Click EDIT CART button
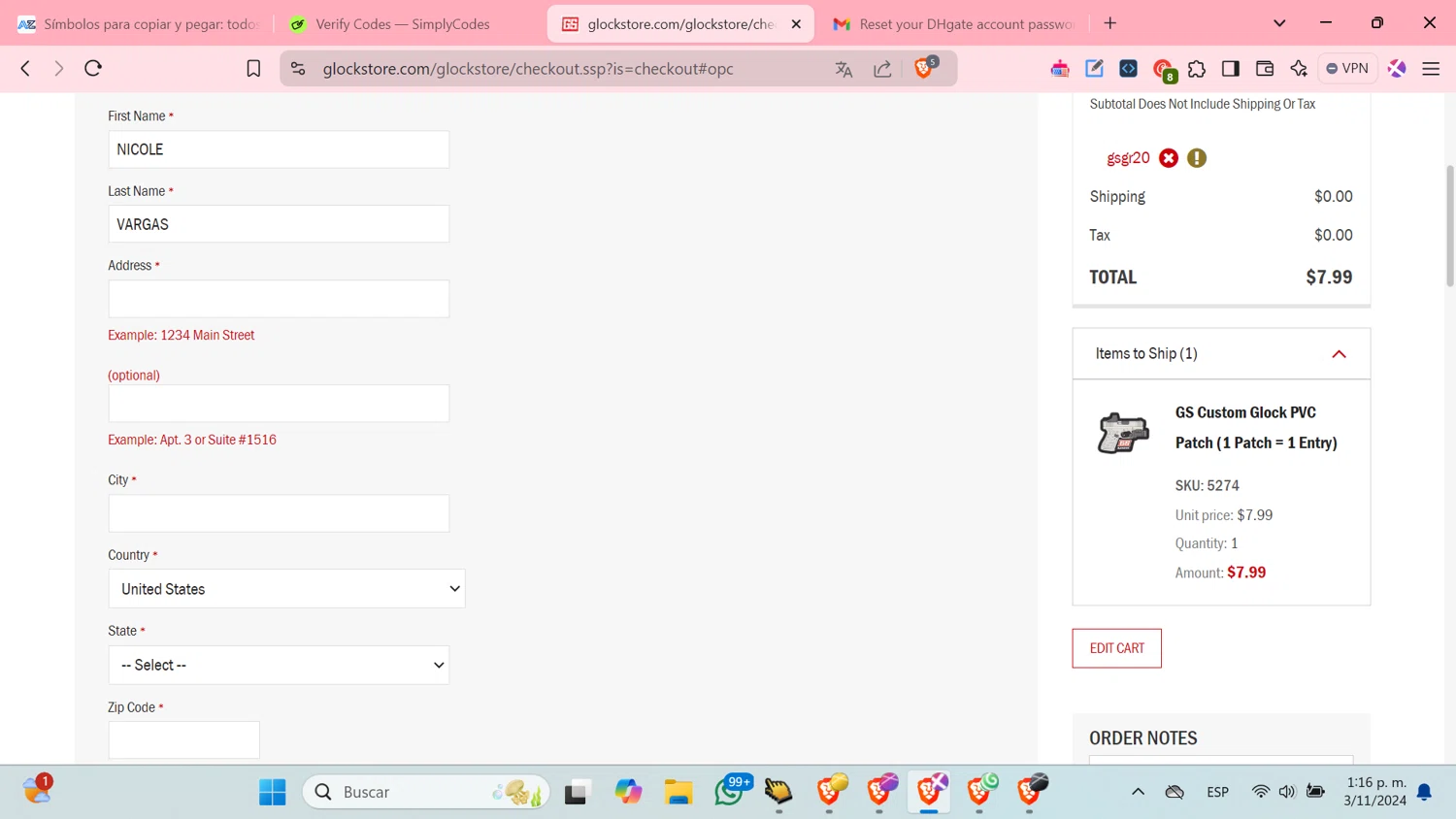The width and height of the screenshot is (1456, 819). 1116,648
